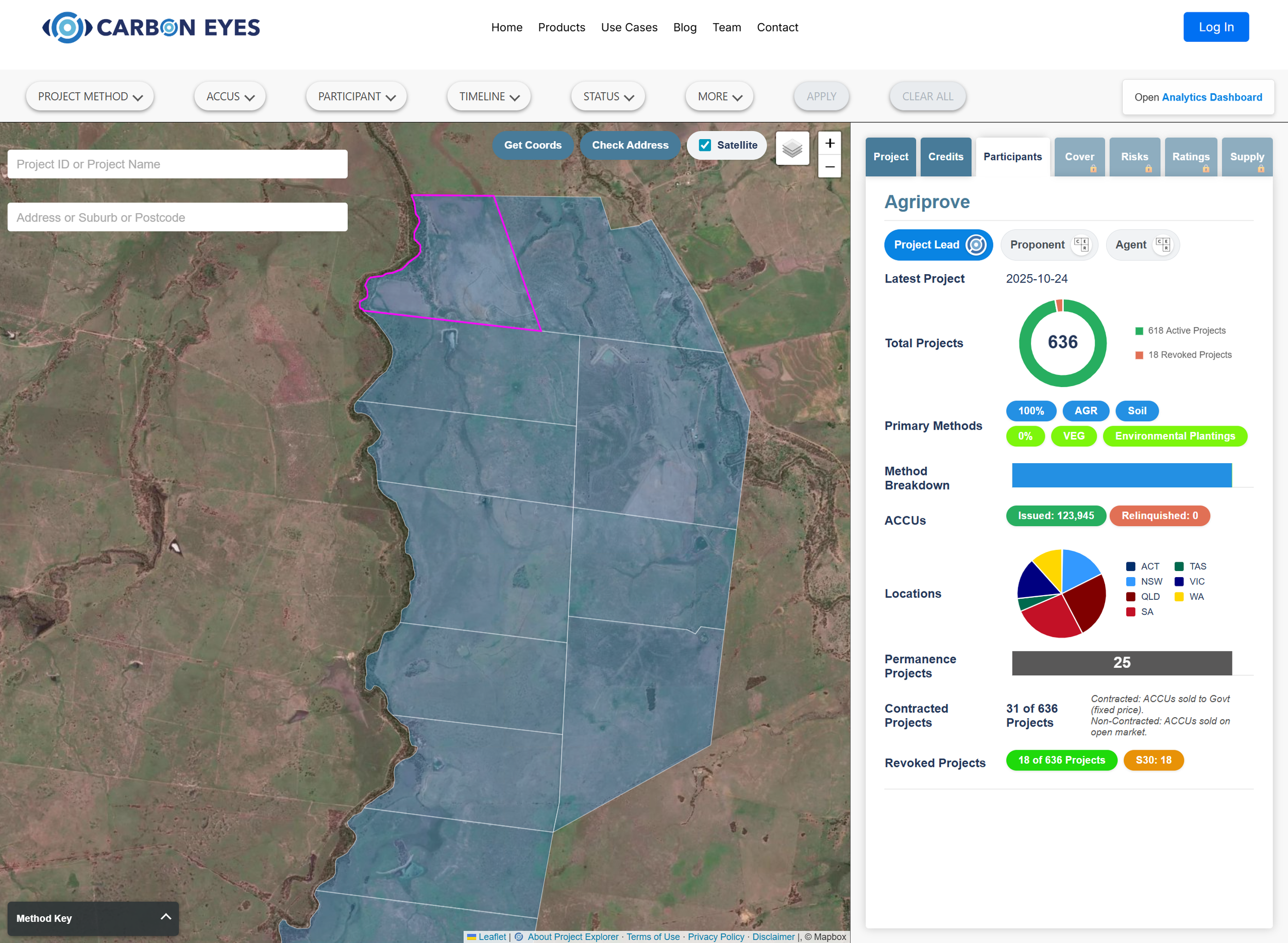Click the Agent grid icon
1288x943 pixels.
pos(1162,245)
